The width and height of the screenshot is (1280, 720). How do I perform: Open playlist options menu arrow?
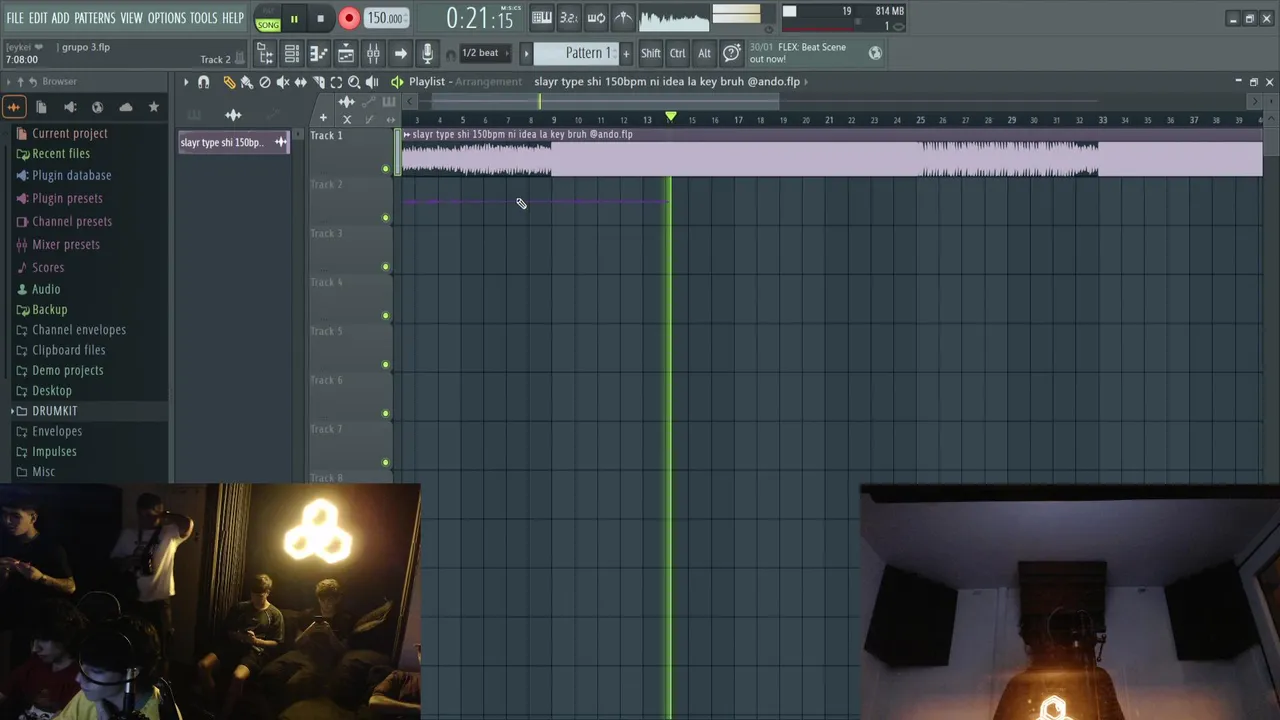(x=185, y=82)
